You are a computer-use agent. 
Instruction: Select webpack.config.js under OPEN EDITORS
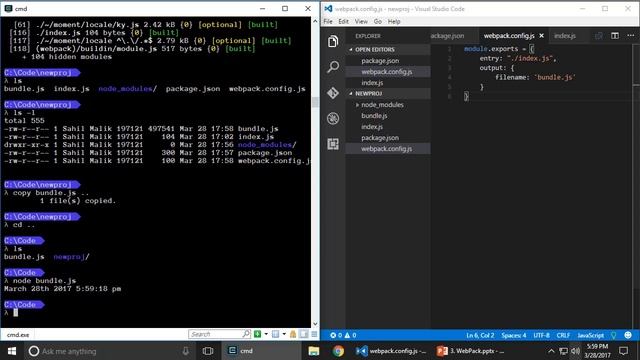[388, 72]
